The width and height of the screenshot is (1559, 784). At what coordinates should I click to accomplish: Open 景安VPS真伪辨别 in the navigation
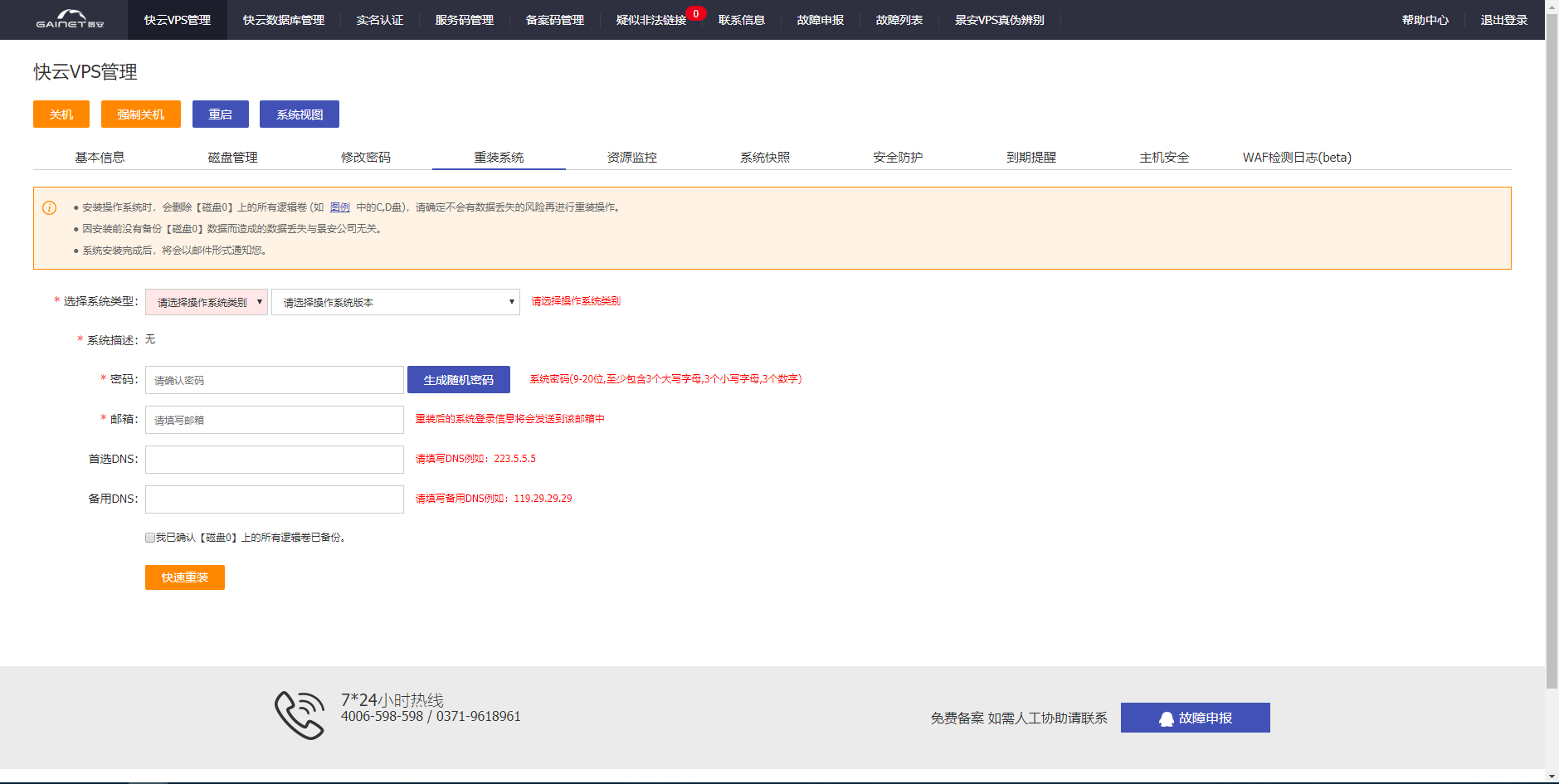[1000, 20]
